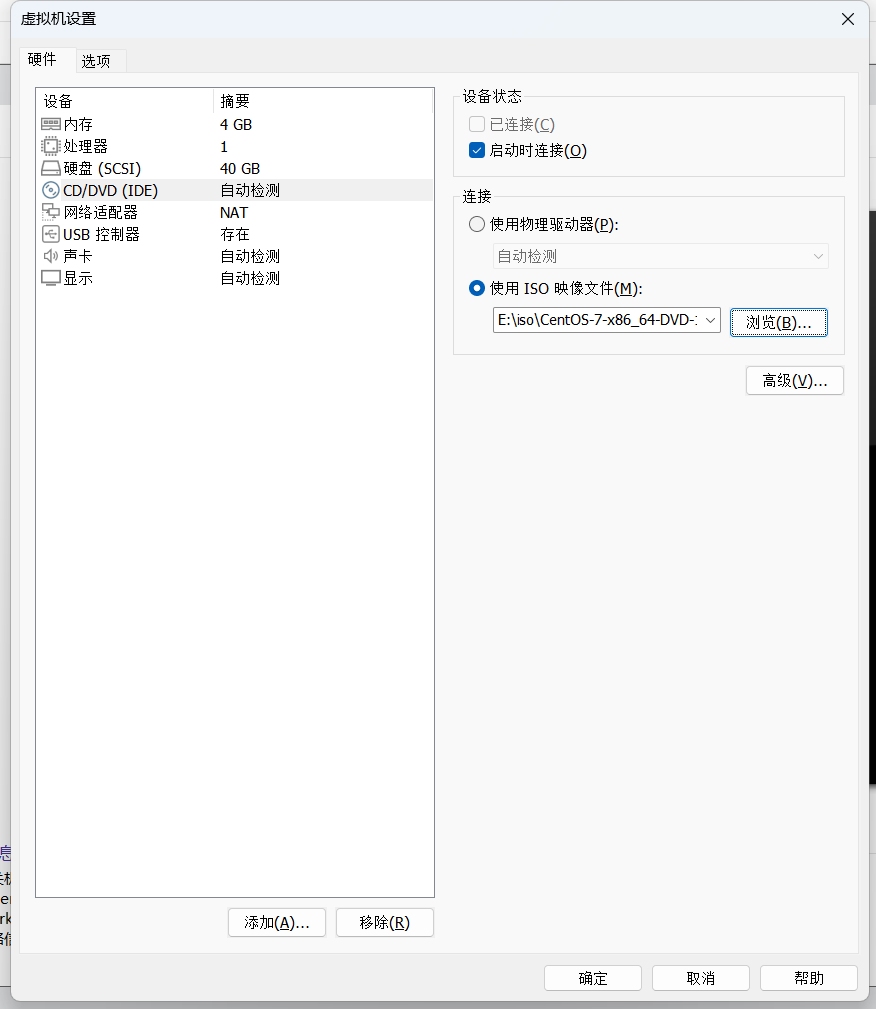Click the 添加(A)... button
This screenshot has height=1009, width=876.
click(277, 923)
